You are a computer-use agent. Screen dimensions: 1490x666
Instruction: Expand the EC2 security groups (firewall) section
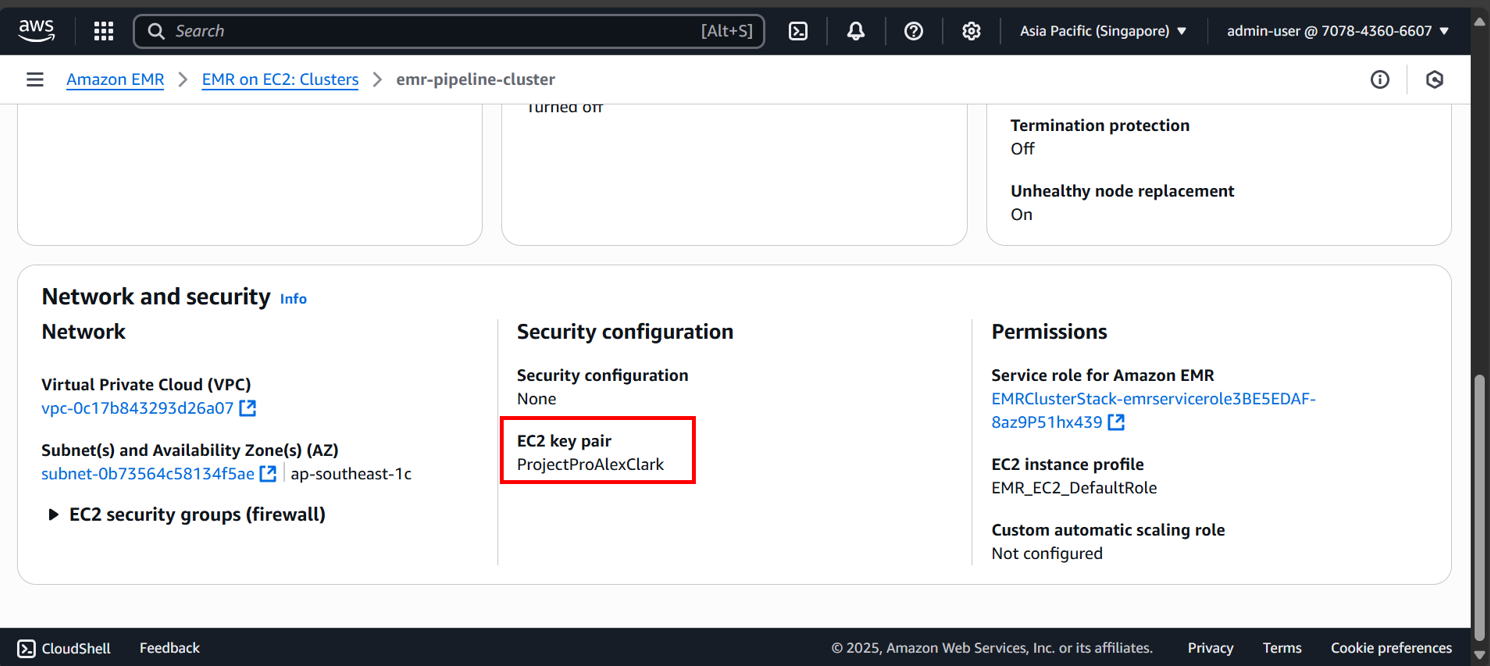[54, 515]
